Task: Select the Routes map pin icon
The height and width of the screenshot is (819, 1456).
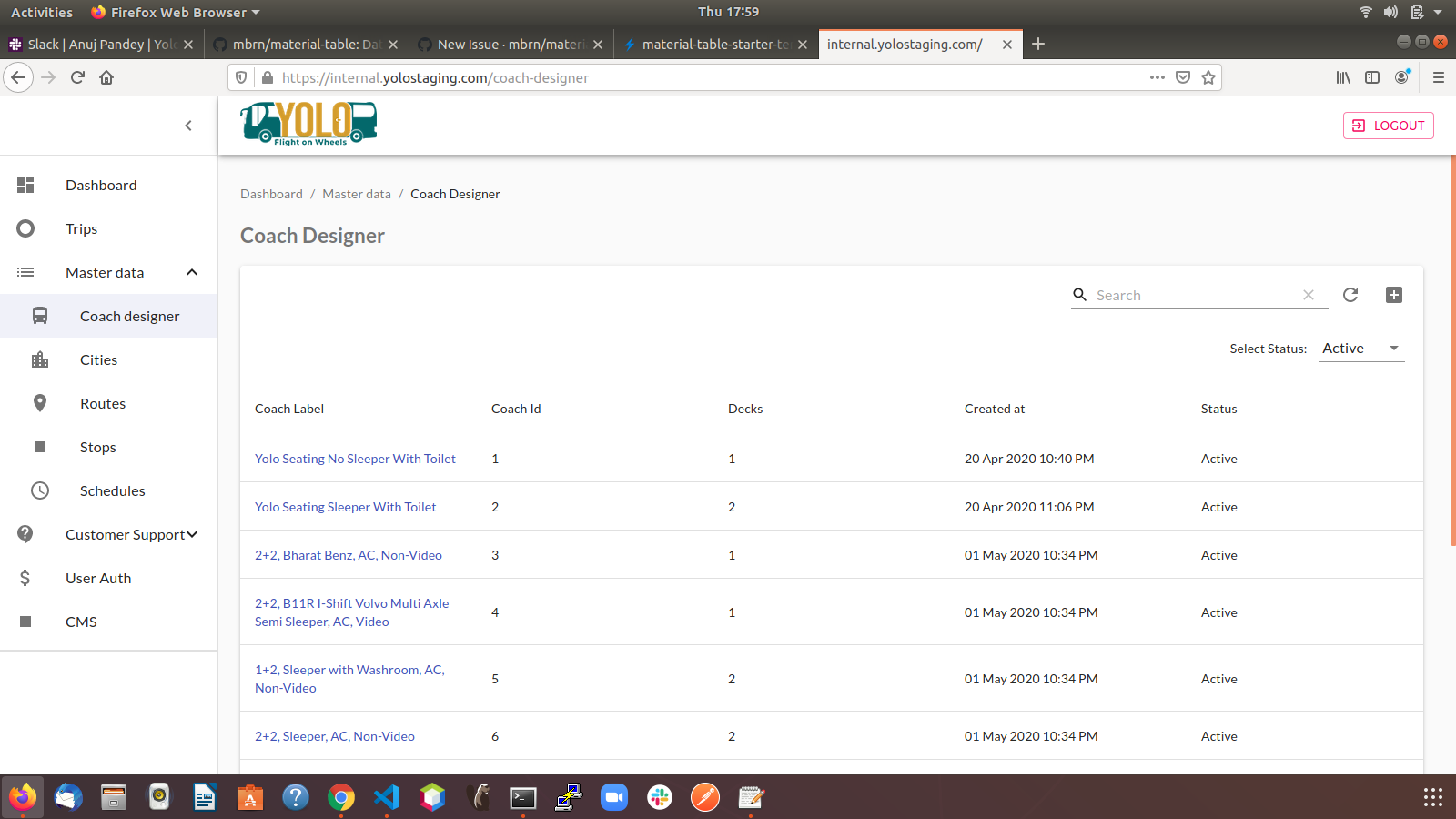Action: click(40, 403)
